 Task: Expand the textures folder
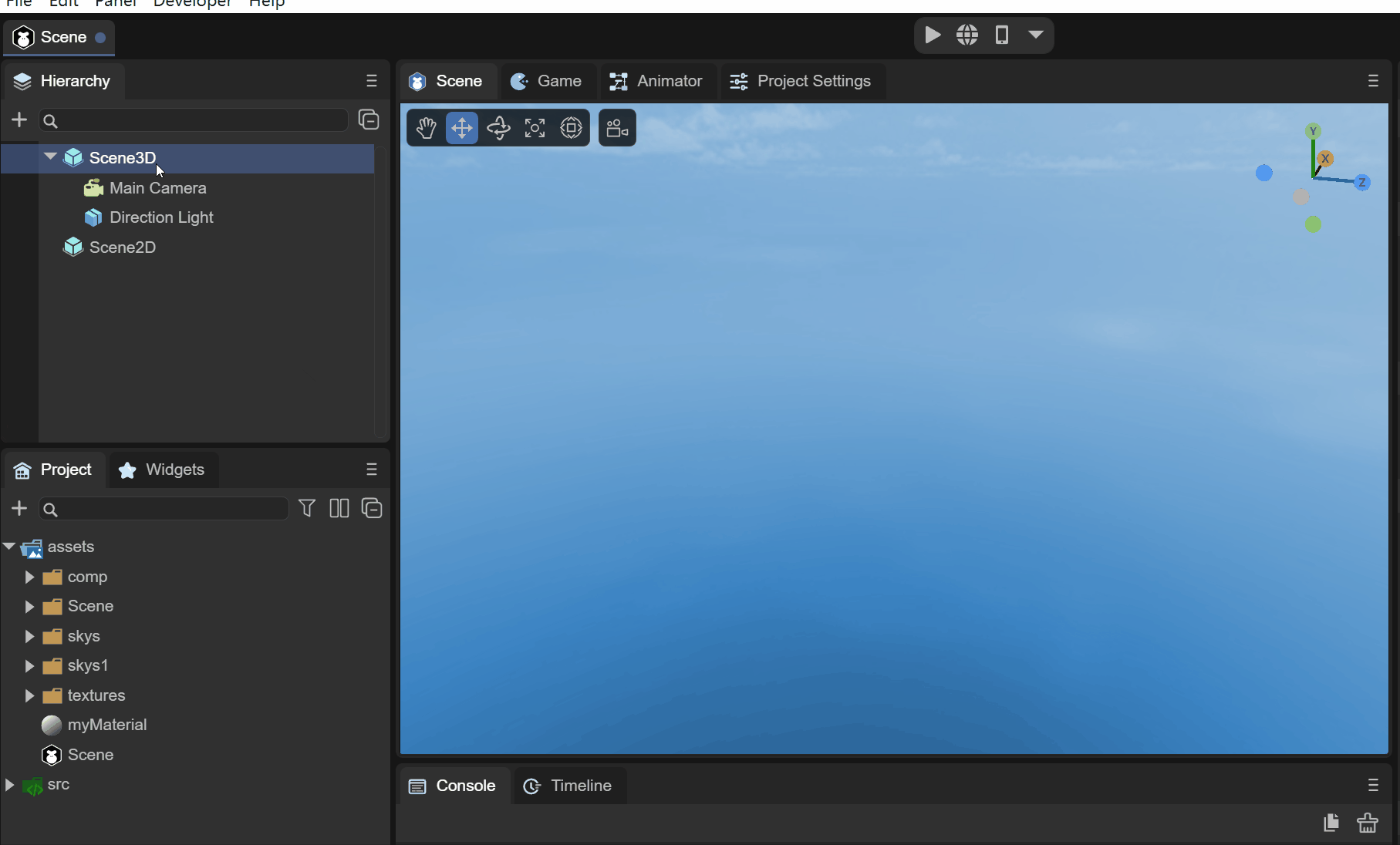coord(29,695)
